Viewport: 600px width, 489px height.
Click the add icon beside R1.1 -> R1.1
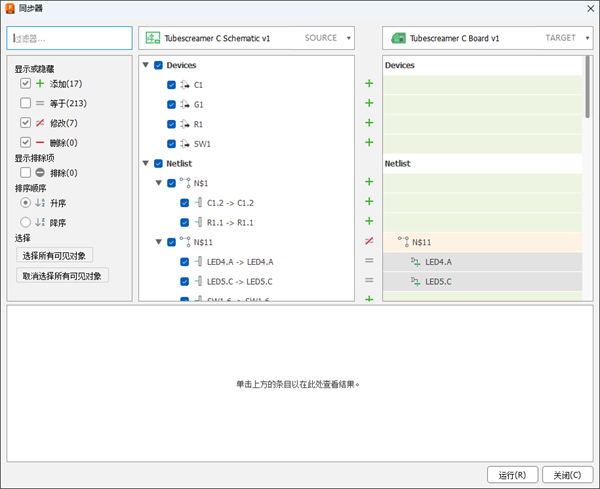pyautogui.click(x=369, y=221)
